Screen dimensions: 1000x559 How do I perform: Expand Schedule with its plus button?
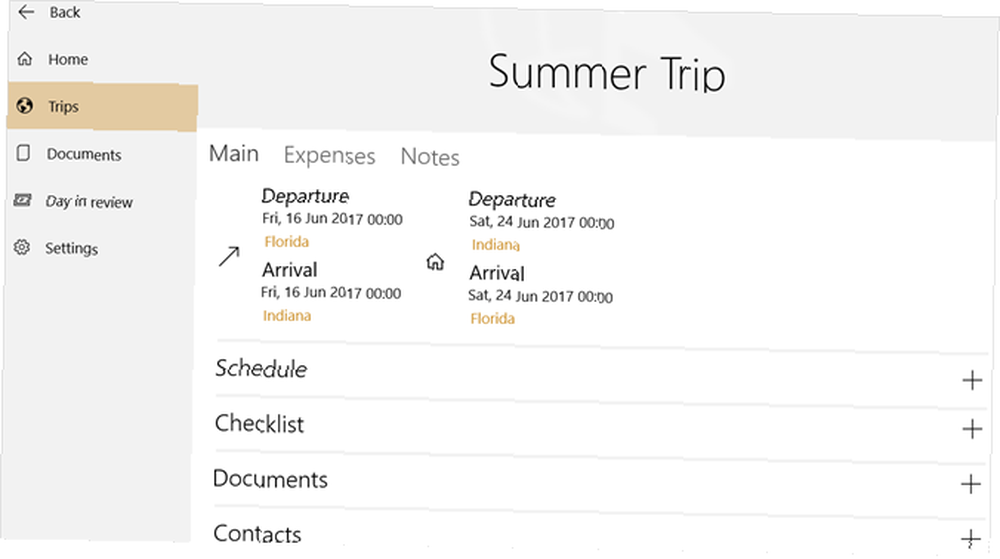click(972, 381)
